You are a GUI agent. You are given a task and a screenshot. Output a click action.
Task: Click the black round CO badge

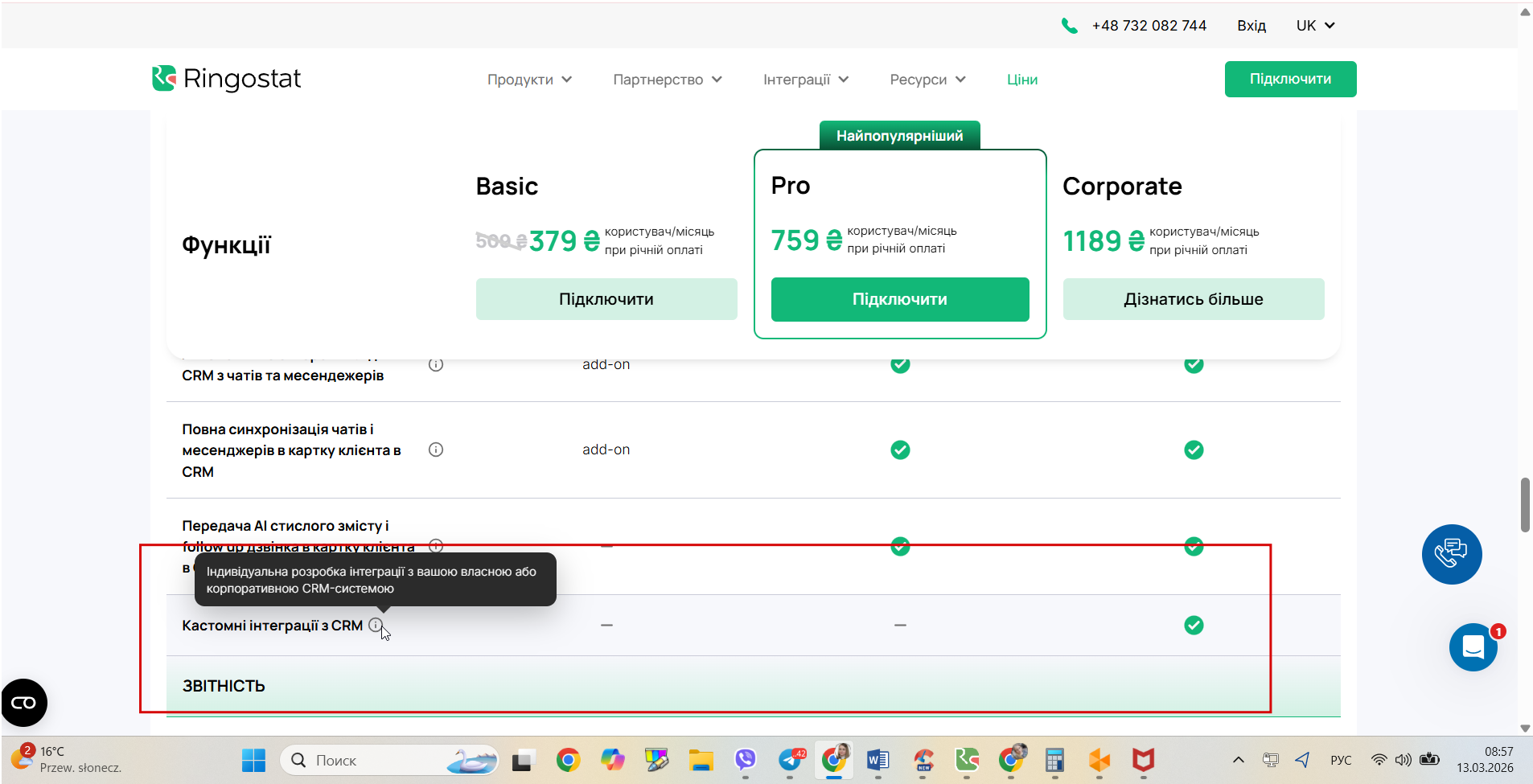click(x=24, y=703)
